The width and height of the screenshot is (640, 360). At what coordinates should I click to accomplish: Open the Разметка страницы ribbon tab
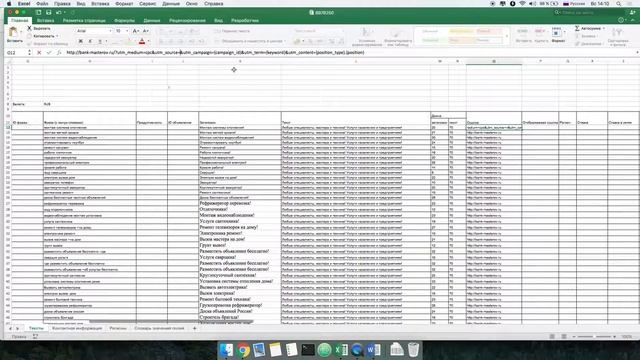click(84, 20)
